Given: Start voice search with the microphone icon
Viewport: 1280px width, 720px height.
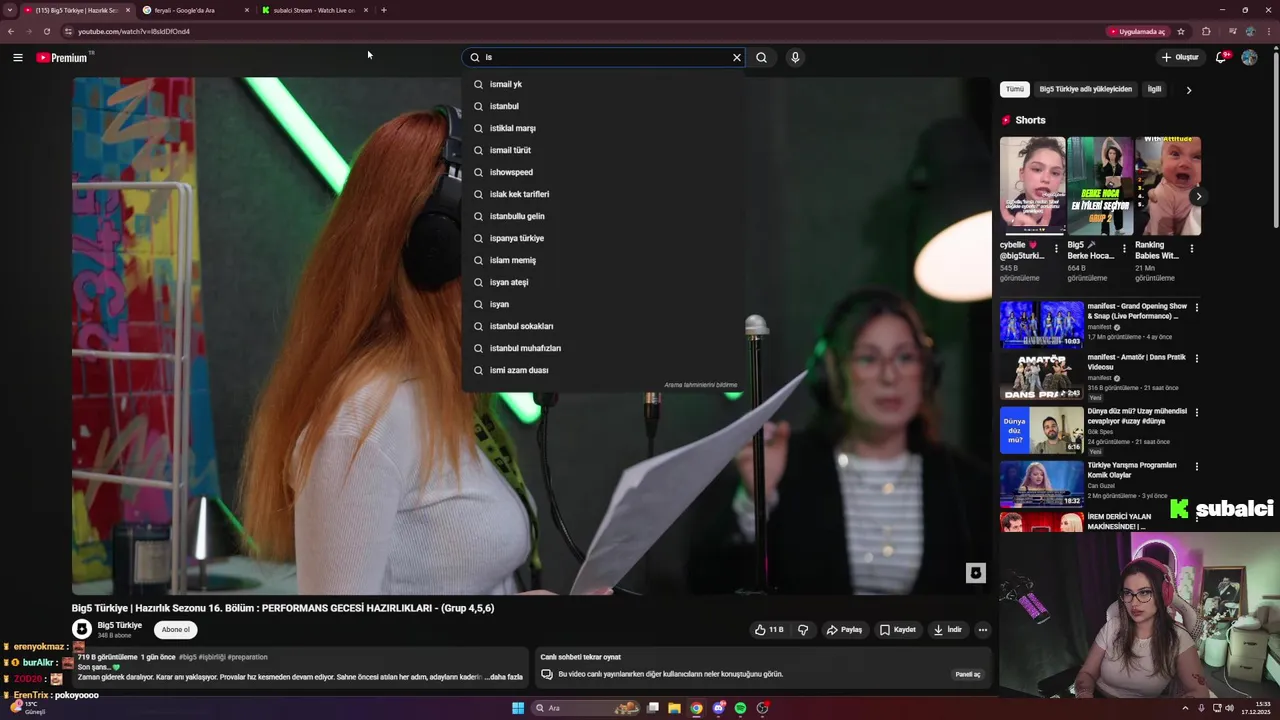Looking at the screenshot, I should coord(795,57).
